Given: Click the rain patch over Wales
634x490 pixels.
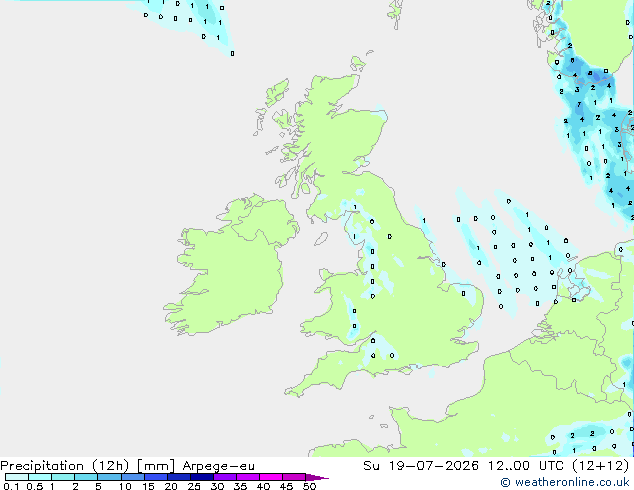Looking at the screenshot, I should pos(351,319).
